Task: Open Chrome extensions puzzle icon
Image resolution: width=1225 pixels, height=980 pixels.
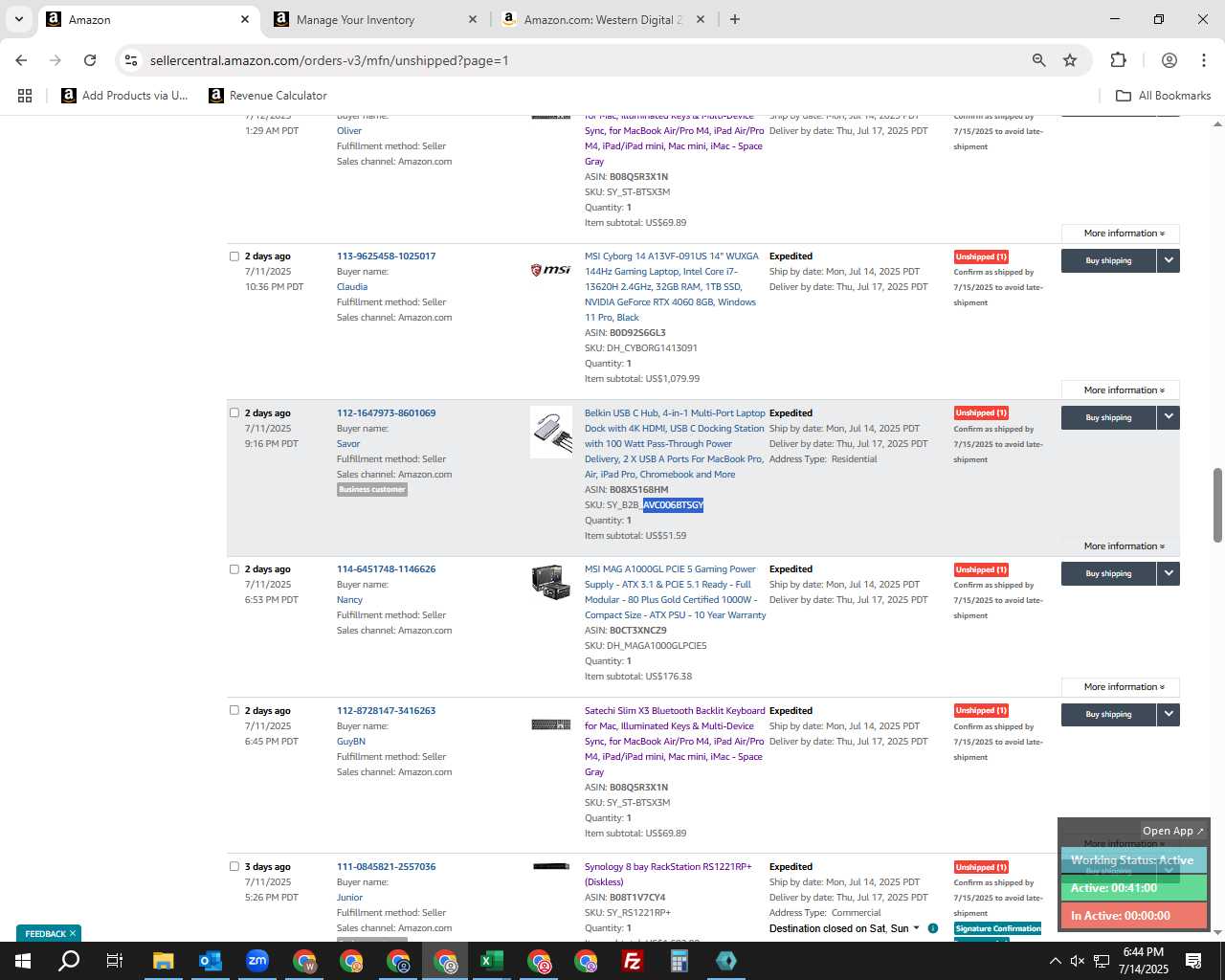Action: (1118, 60)
